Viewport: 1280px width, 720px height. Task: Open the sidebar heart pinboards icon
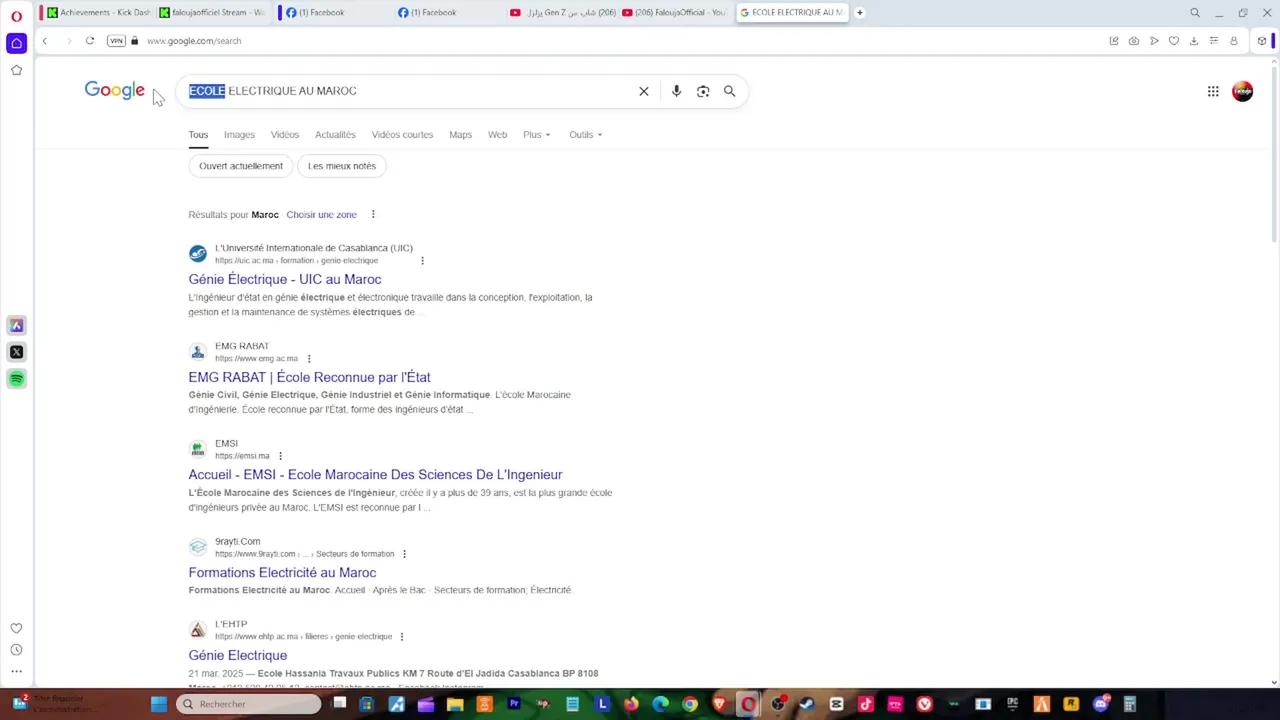16,628
